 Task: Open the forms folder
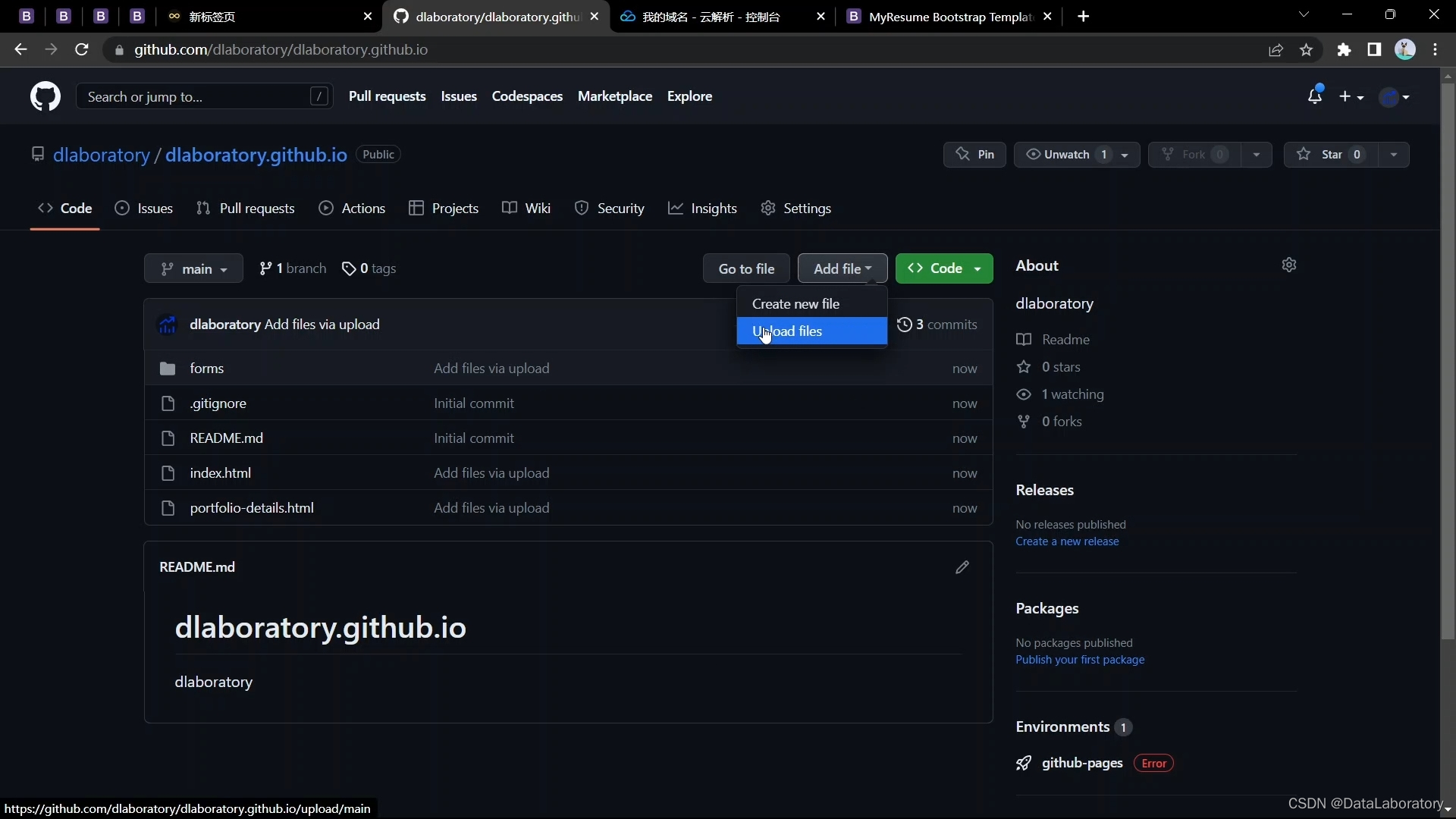click(x=206, y=369)
